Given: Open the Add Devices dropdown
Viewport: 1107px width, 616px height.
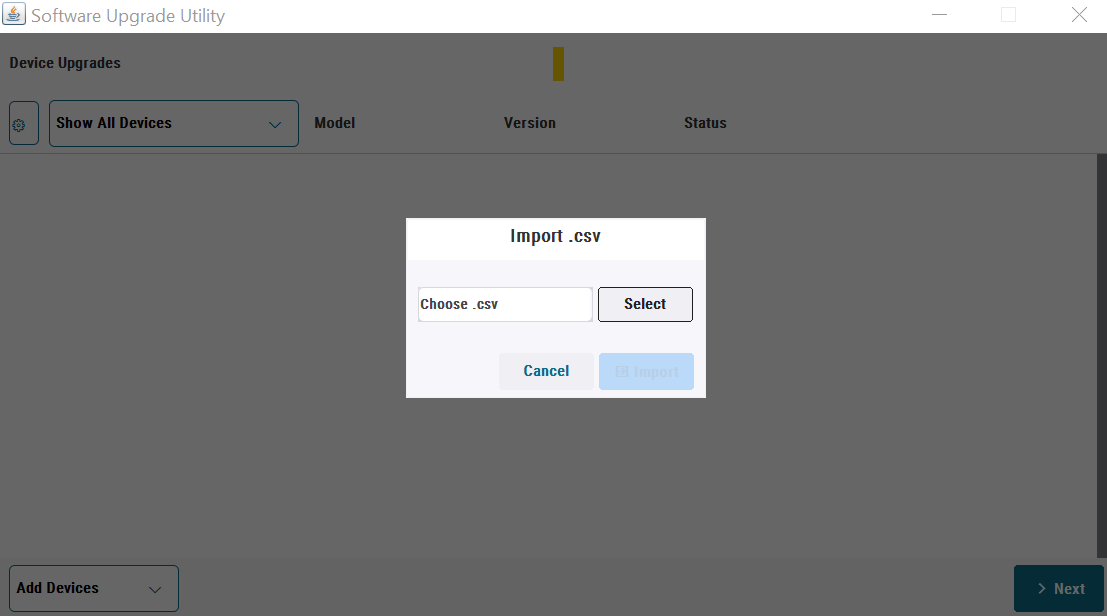Looking at the screenshot, I should coord(94,588).
